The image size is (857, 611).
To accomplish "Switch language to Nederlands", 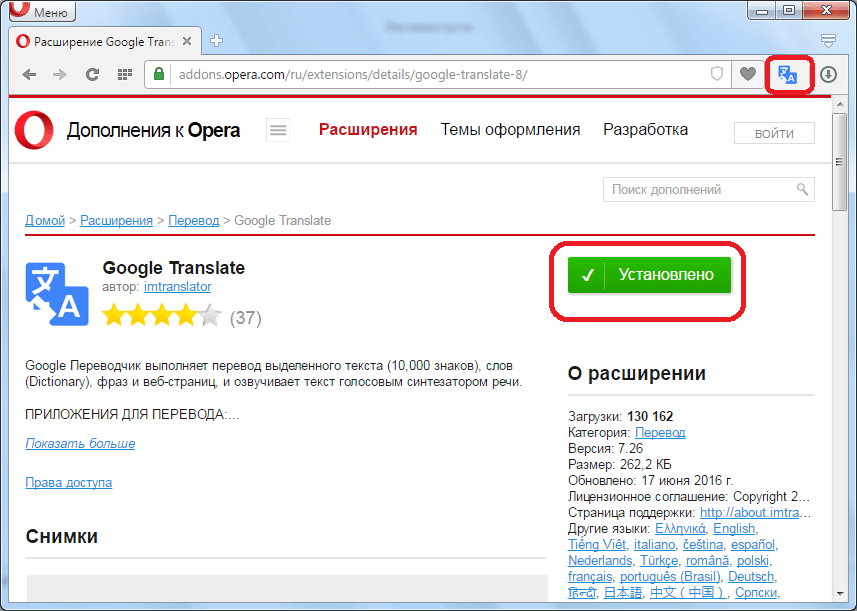I will (x=600, y=561).
